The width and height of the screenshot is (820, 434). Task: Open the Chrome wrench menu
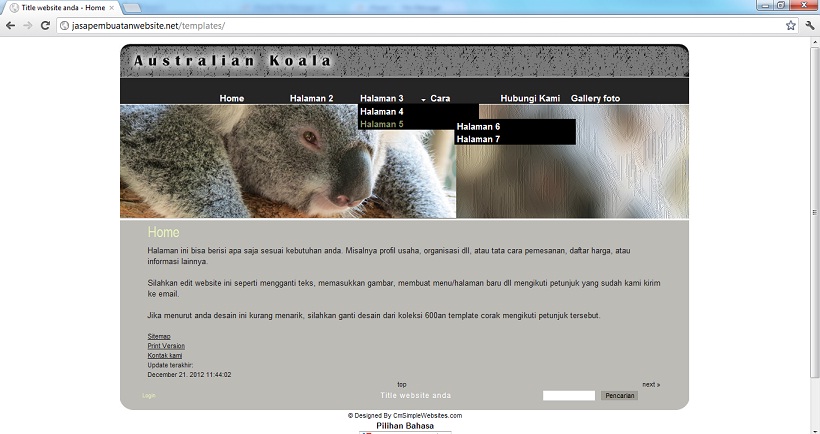point(810,25)
